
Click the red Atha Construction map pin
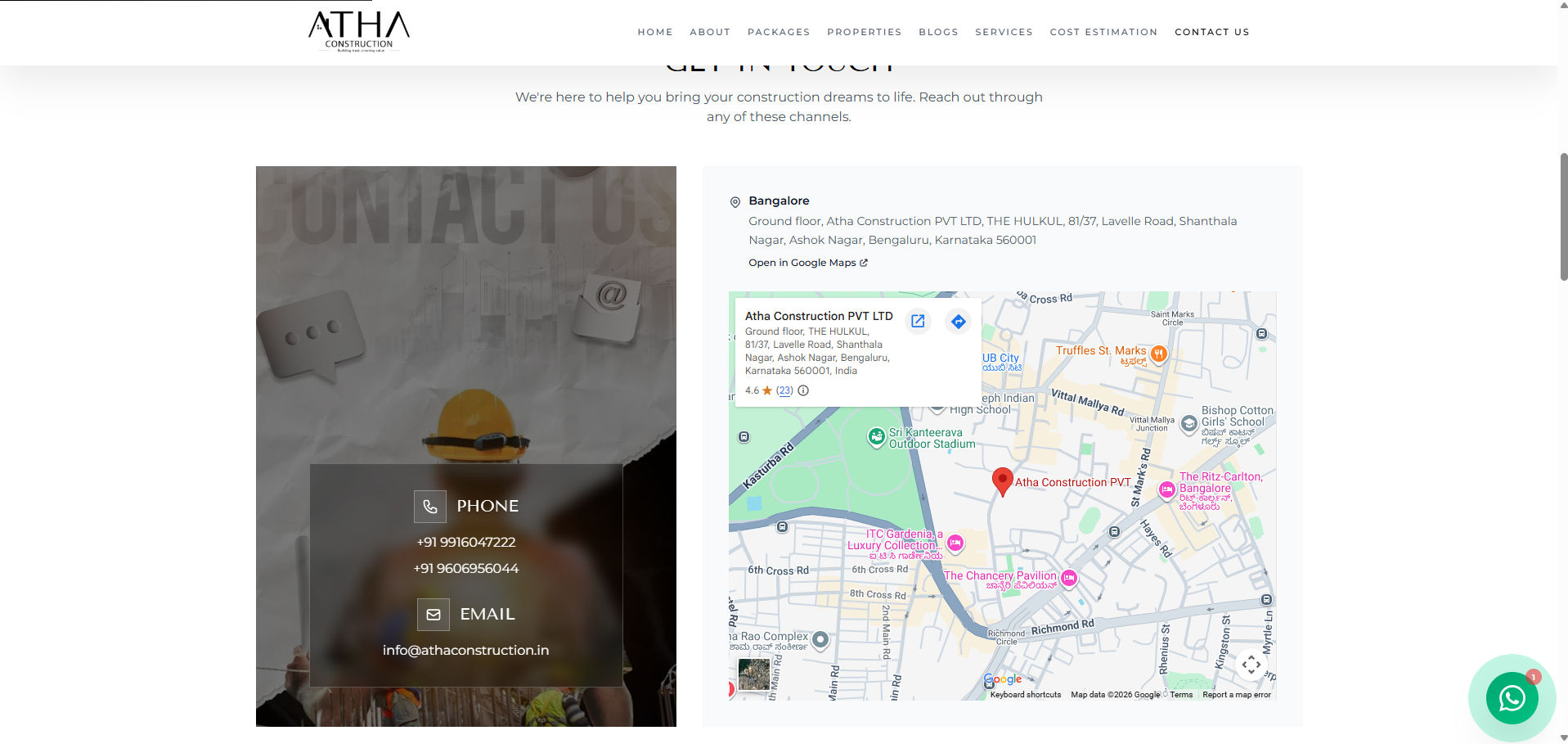point(1002,482)
